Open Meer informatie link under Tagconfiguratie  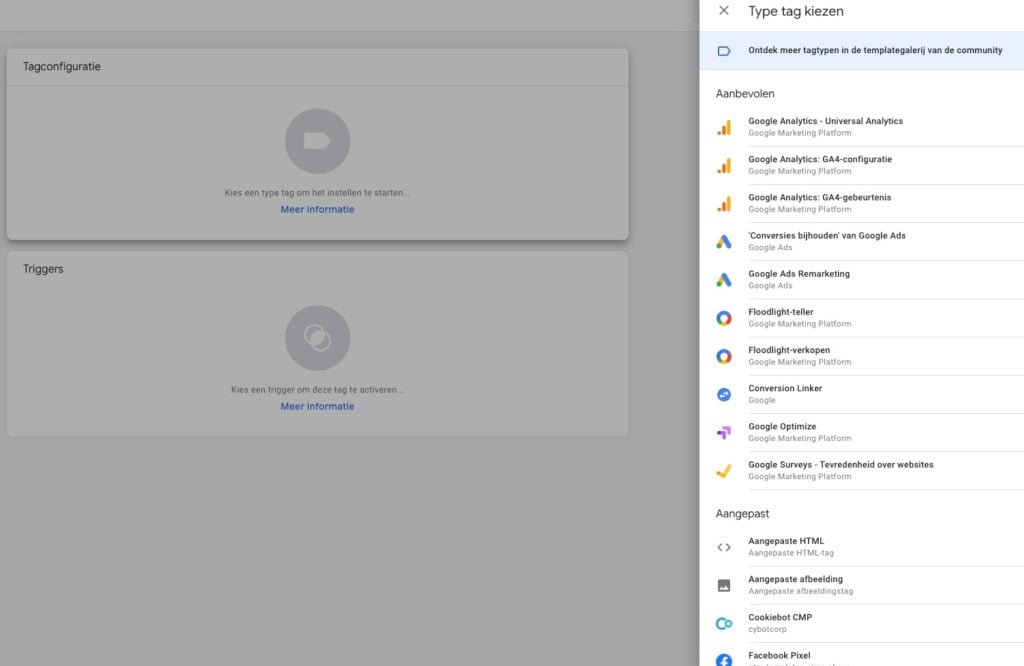[x=317, y=210]
